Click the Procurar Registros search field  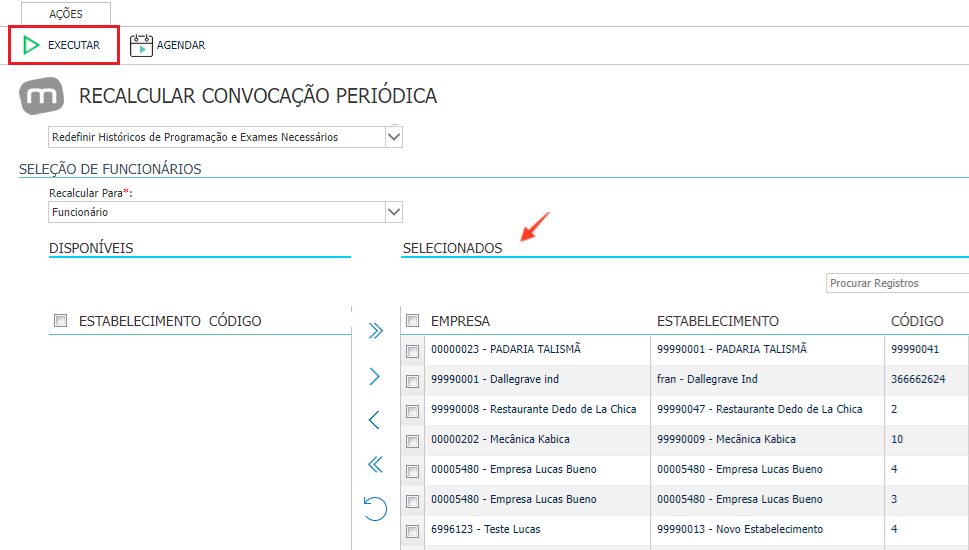[x=897, y=283]
